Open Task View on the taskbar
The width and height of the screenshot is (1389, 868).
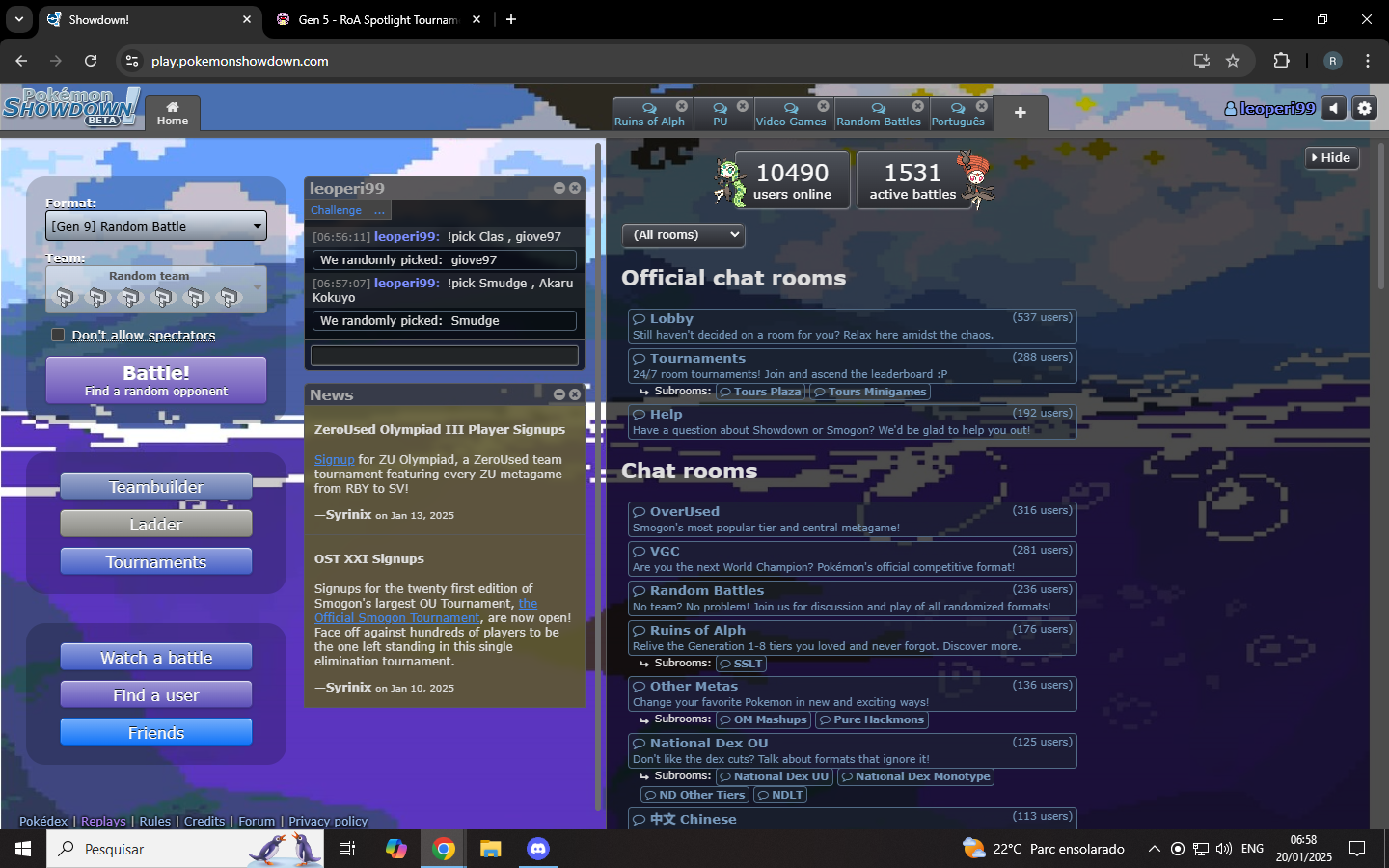point(347,849)
